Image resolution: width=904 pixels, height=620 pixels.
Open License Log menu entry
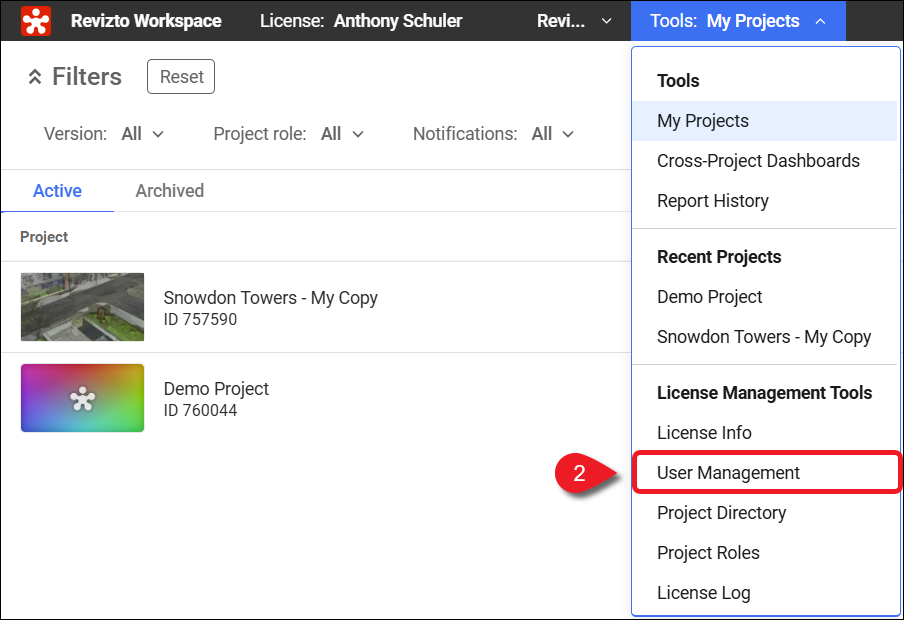703,593
